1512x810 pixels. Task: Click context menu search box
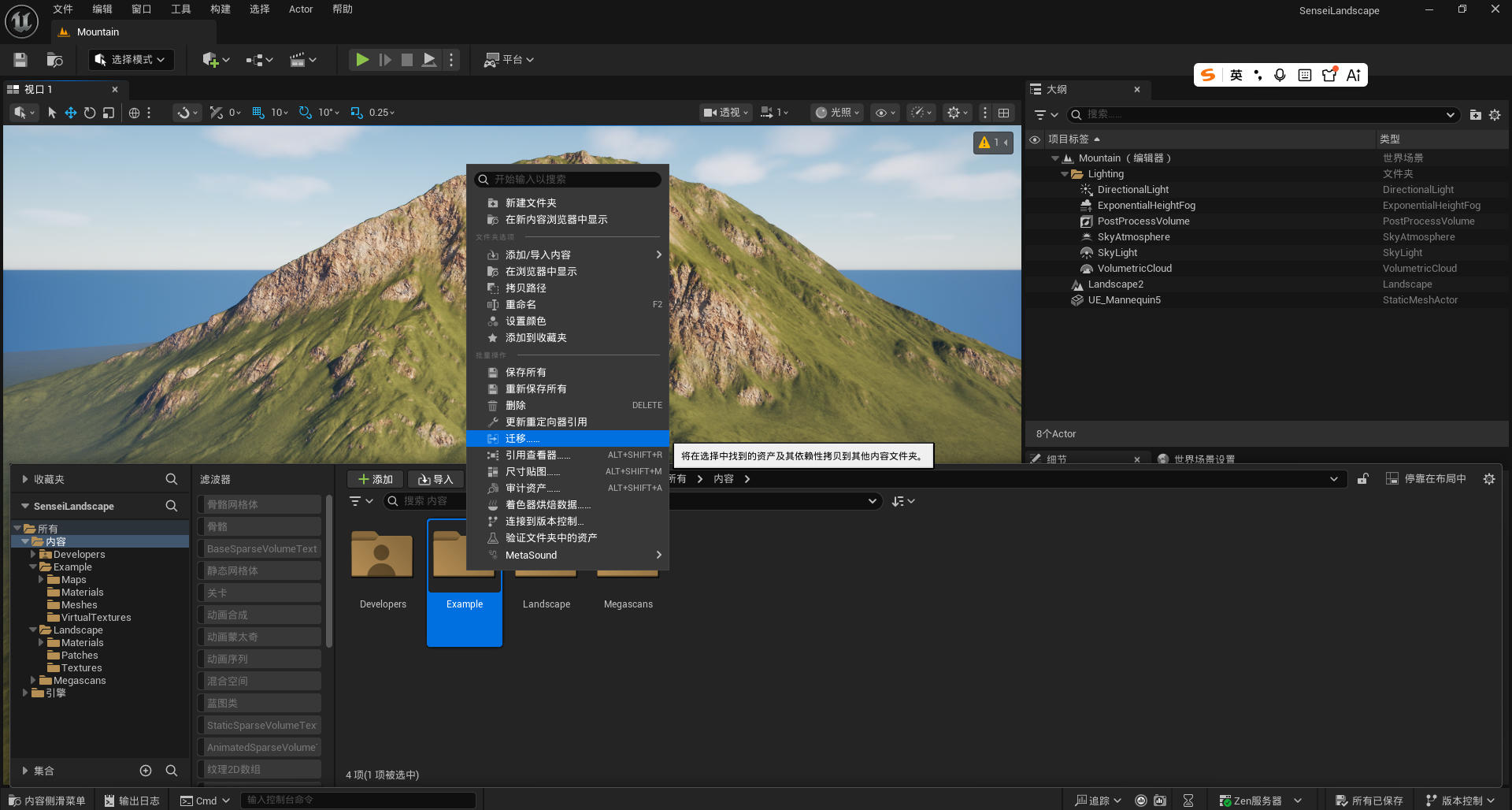point(568,180)
